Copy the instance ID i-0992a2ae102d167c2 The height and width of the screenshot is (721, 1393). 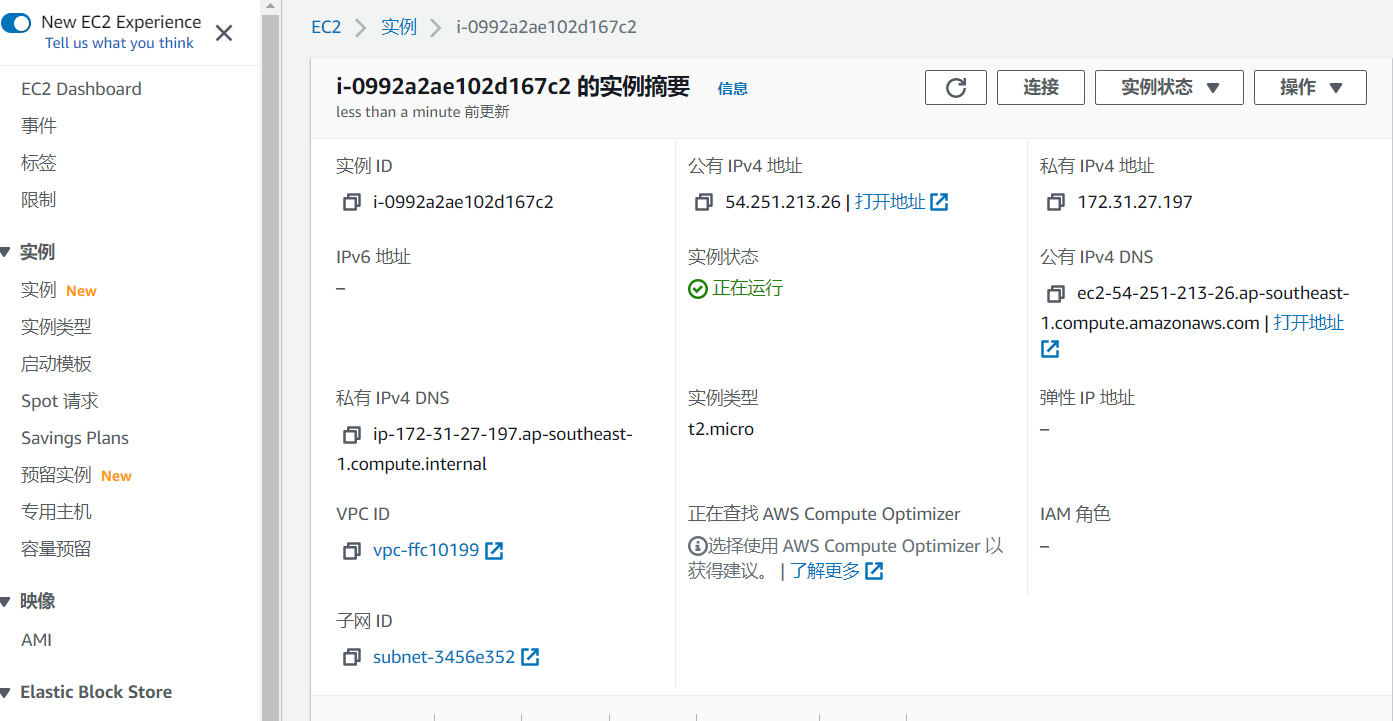(351, 202)
